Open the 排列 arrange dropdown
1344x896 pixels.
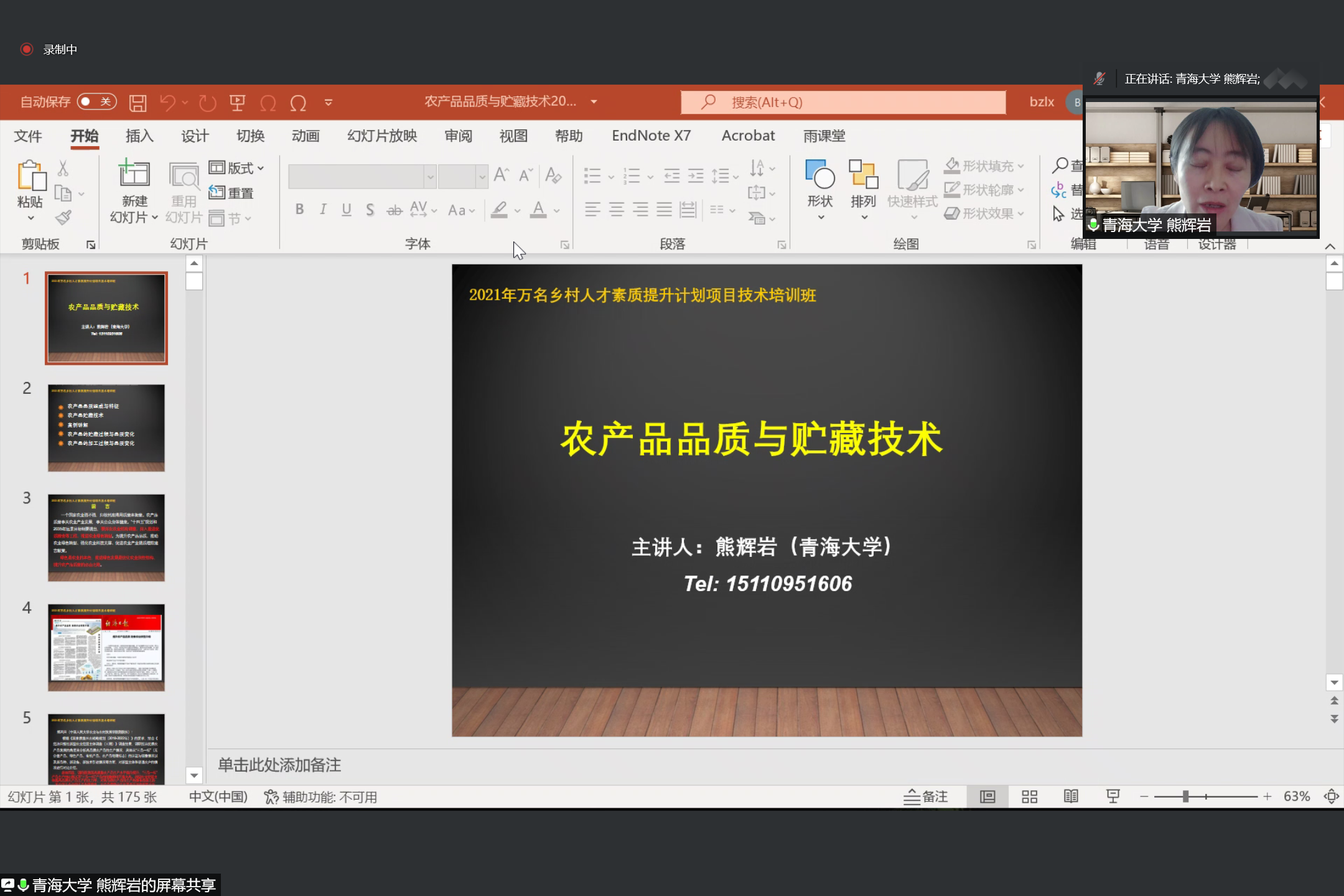tap(864, 190)
